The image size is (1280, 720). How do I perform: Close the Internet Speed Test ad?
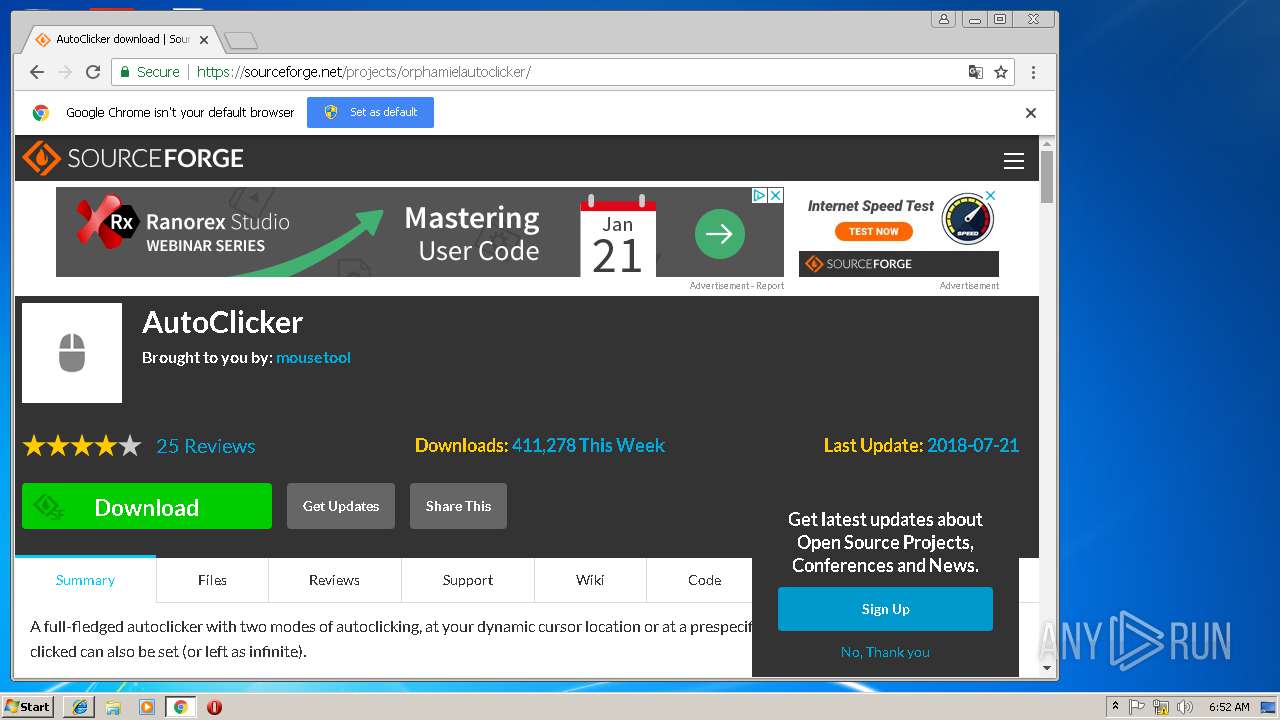pos(991,195)
